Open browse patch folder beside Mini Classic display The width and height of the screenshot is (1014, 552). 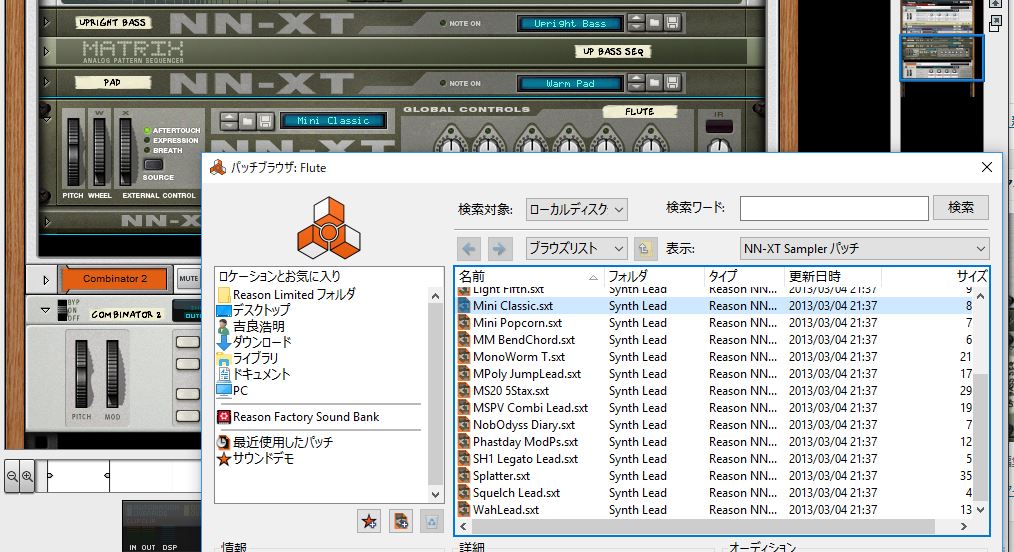coord(247,121)
